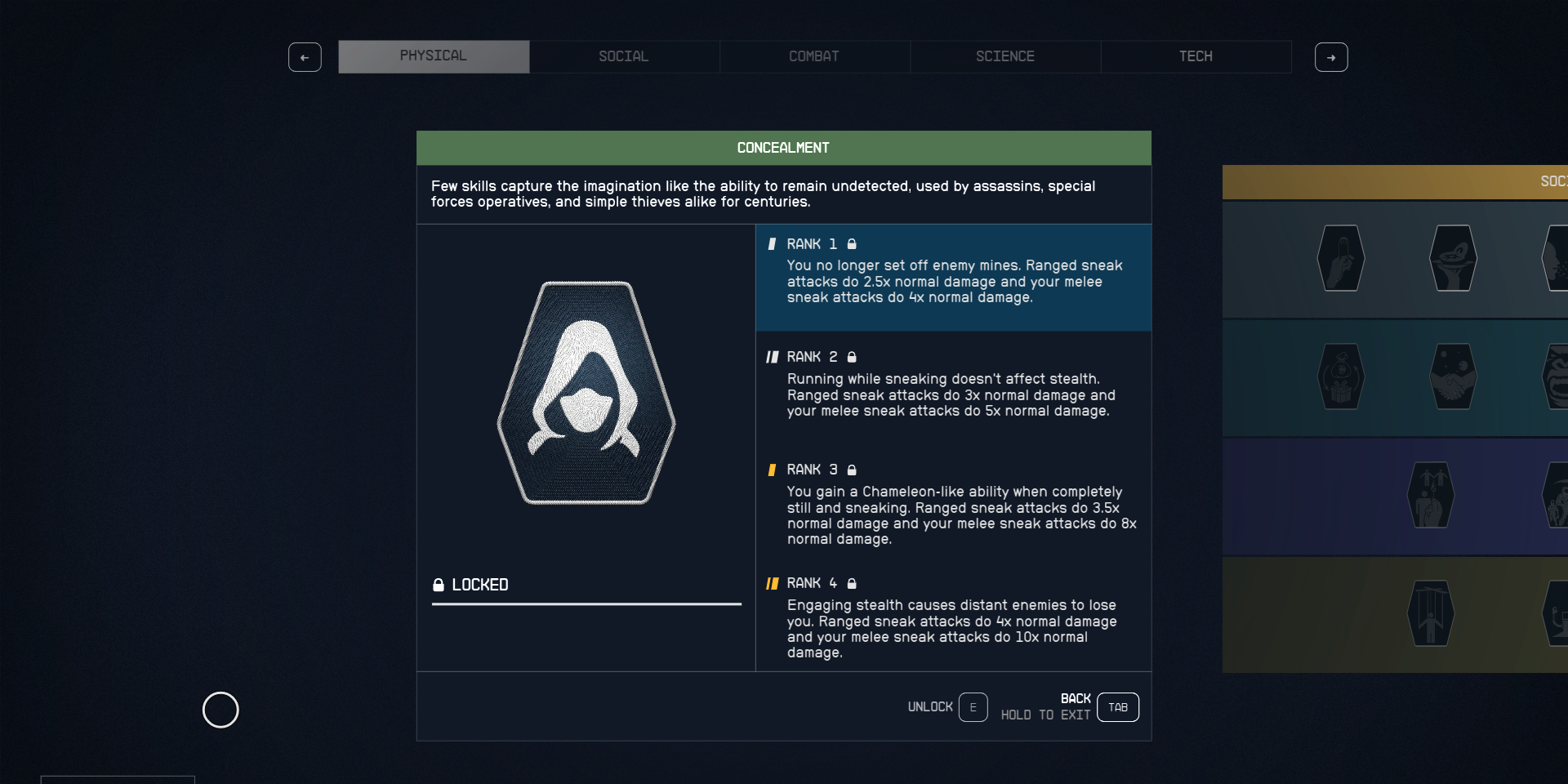Click the puppet-on-strings Manipulation skill icon

(x=1432, y=614)
